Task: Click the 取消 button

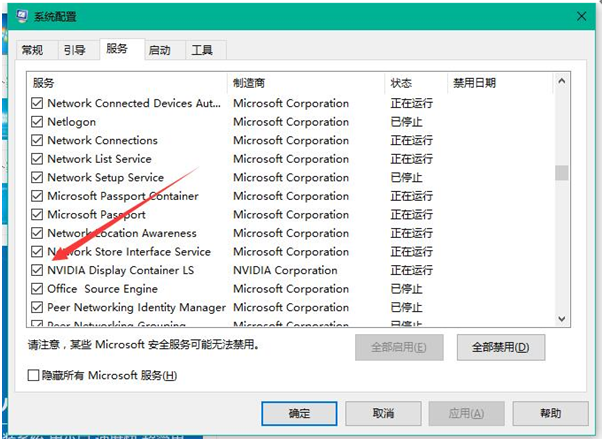Action: (382, 413)
